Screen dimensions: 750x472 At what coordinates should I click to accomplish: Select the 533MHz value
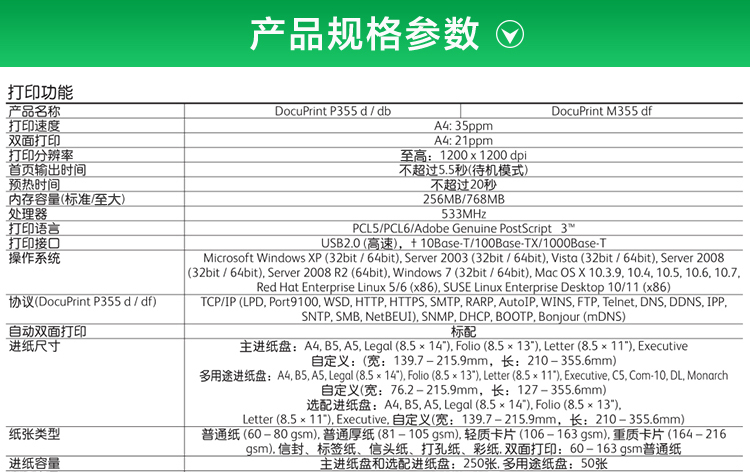[x=463, y=214]
